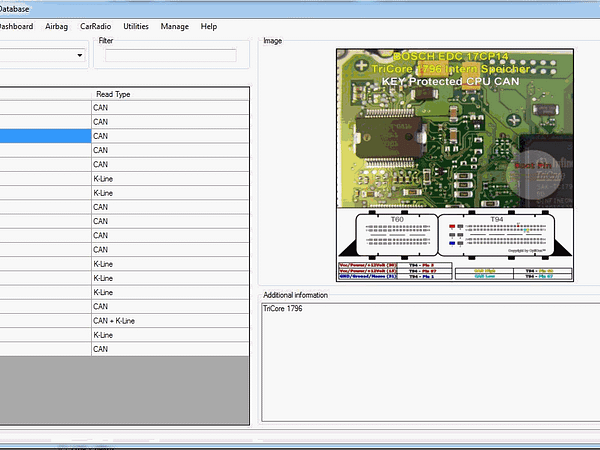Open the Manage menu
Viewport: 600px width, 450px height.
174,26
